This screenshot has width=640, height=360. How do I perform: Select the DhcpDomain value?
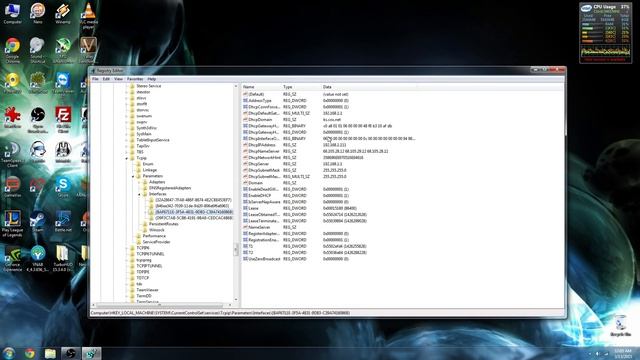pyautogui.click(x=260, y=120)
